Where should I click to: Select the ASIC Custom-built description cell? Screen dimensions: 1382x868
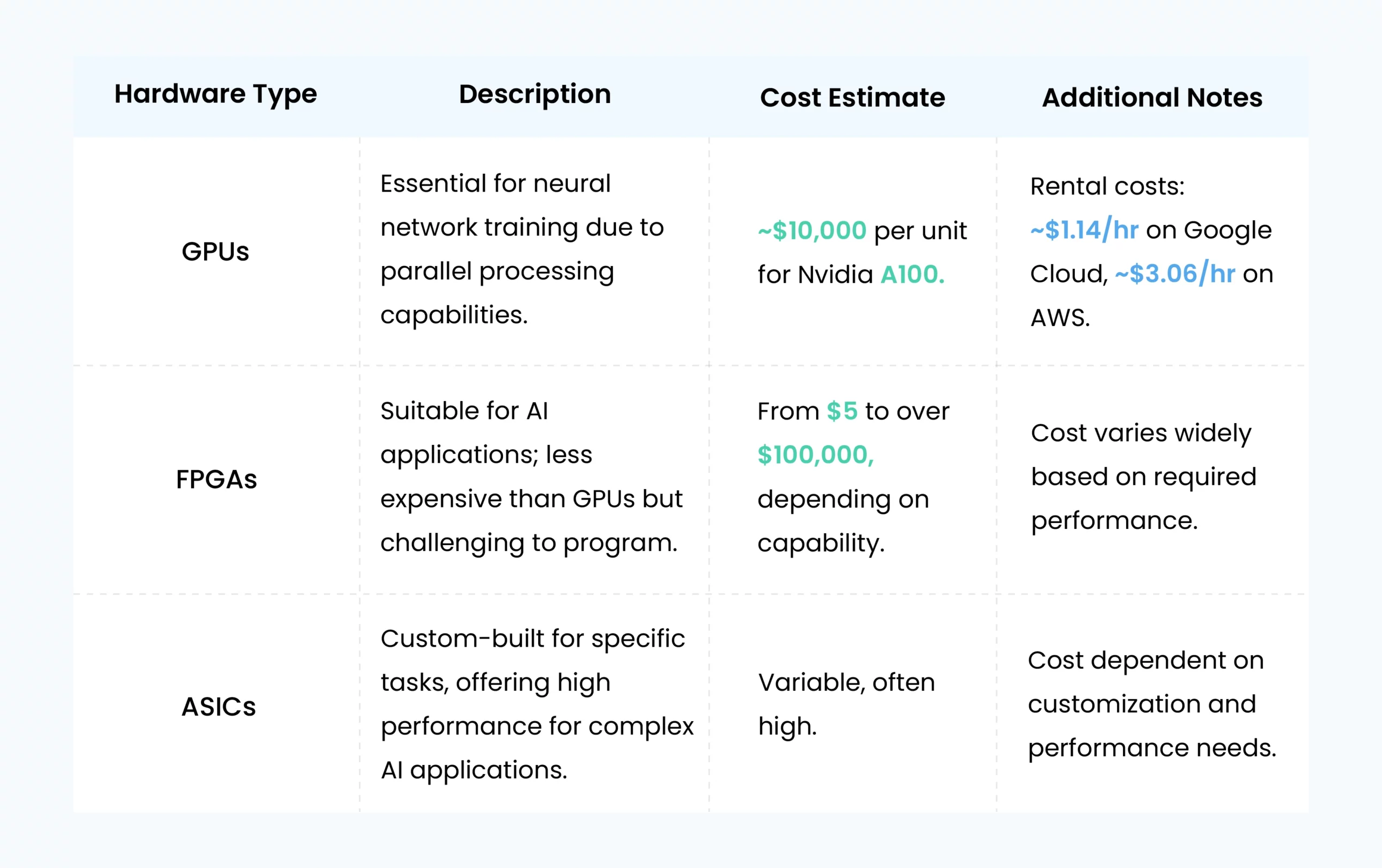(537, 704)
